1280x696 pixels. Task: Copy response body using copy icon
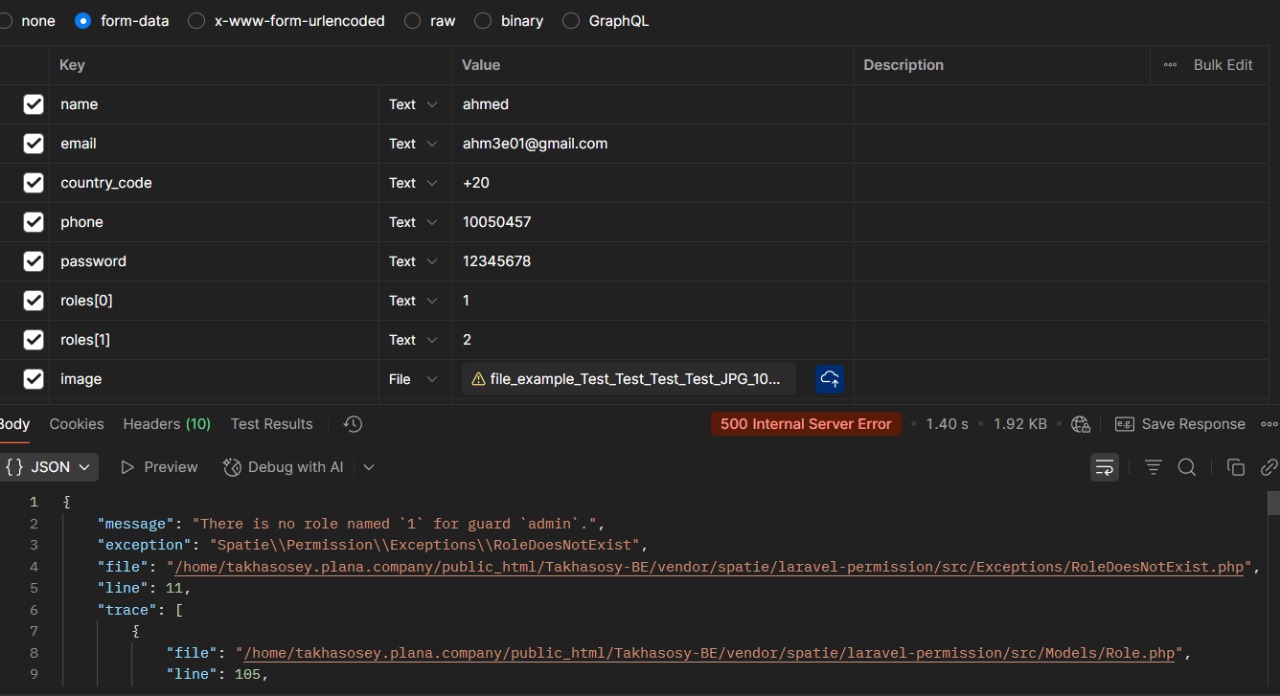[x=1236, y=467]
